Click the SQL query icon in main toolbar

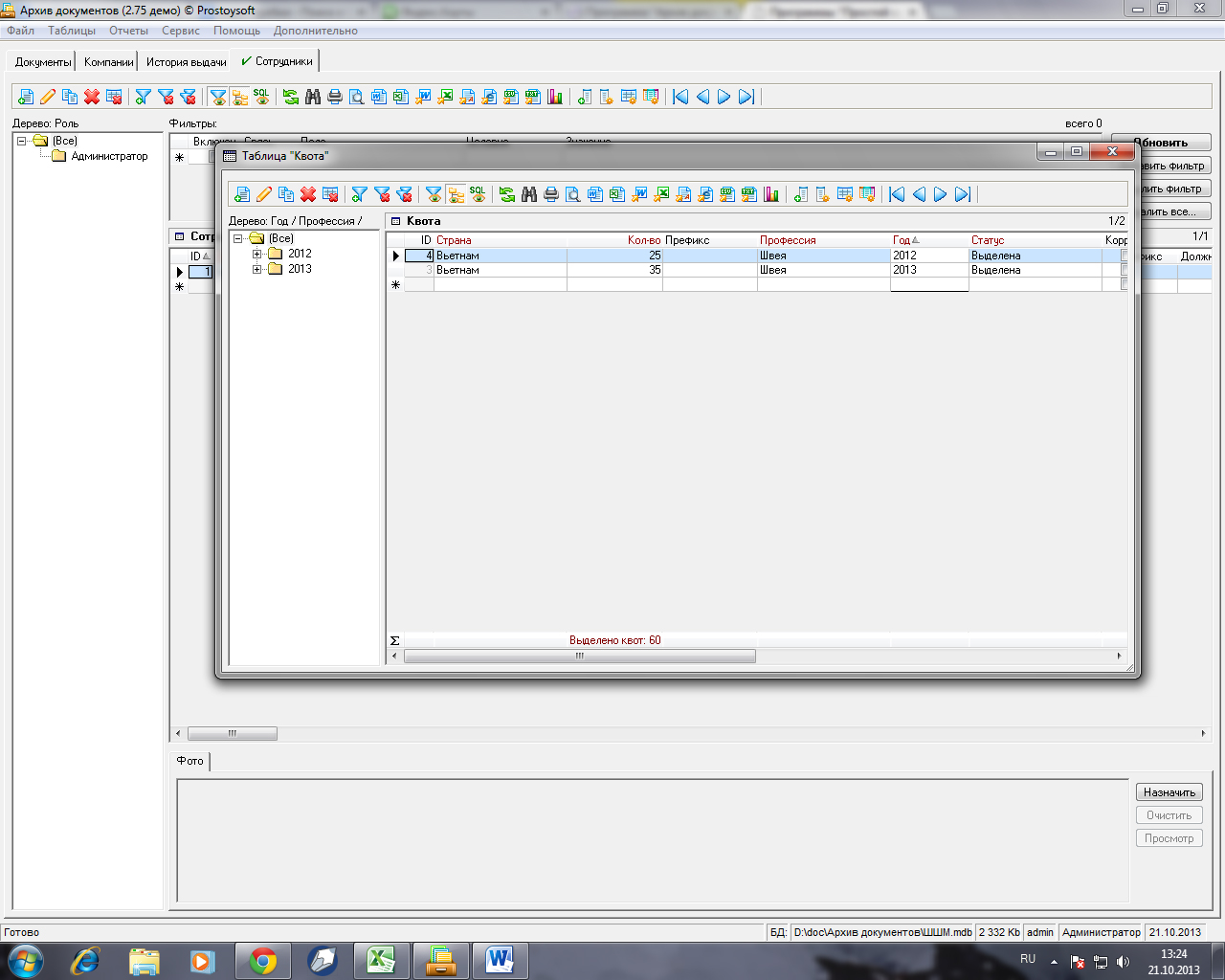(x=261, y=97)
